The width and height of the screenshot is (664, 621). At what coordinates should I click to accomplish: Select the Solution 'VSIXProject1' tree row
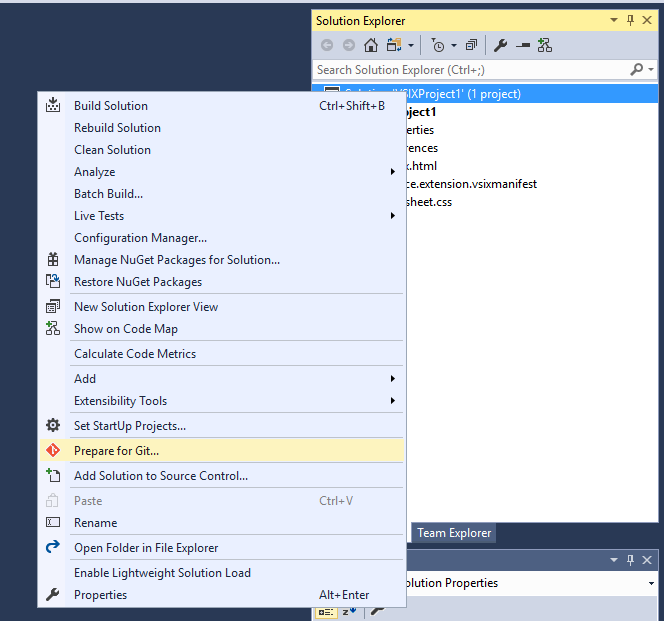[x=485, y=94]
